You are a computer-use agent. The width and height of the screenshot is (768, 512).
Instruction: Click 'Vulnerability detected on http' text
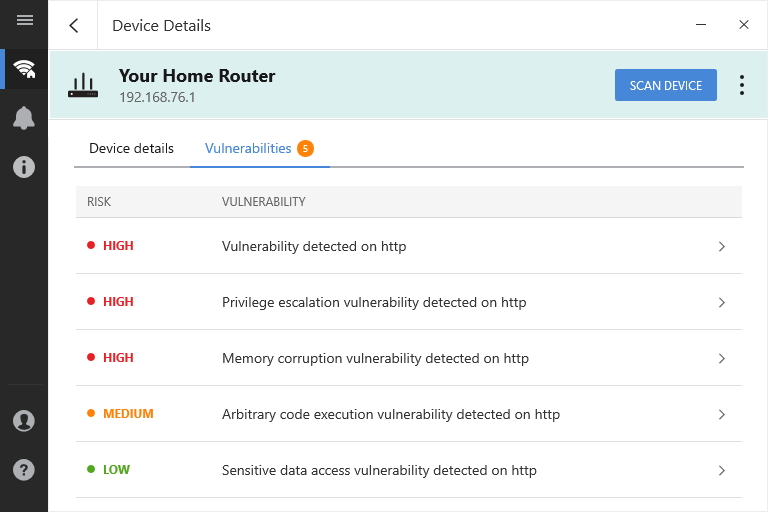pyautogui.click(x=314, y=246)
